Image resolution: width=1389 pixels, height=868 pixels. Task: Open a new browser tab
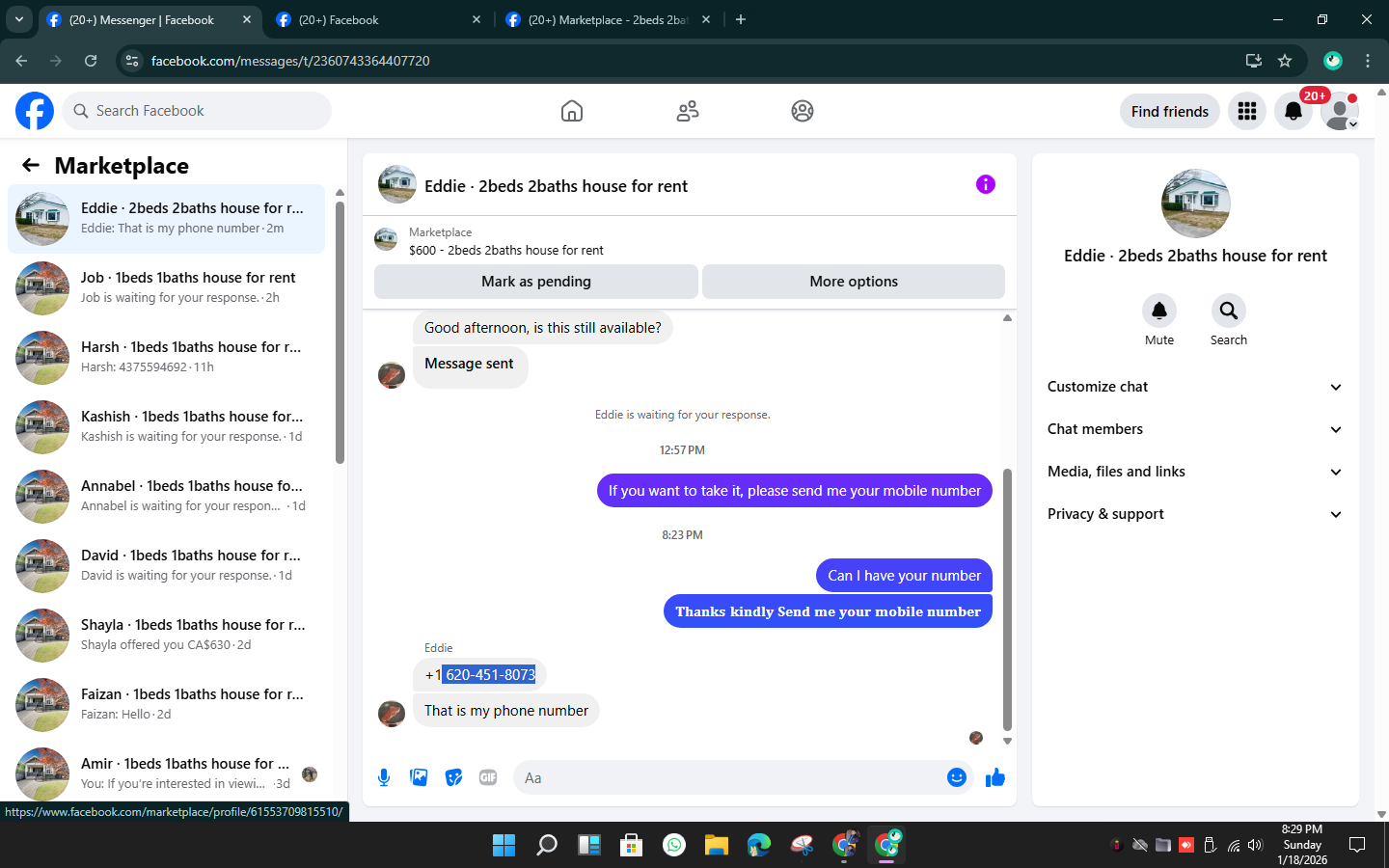pos(741,19)
